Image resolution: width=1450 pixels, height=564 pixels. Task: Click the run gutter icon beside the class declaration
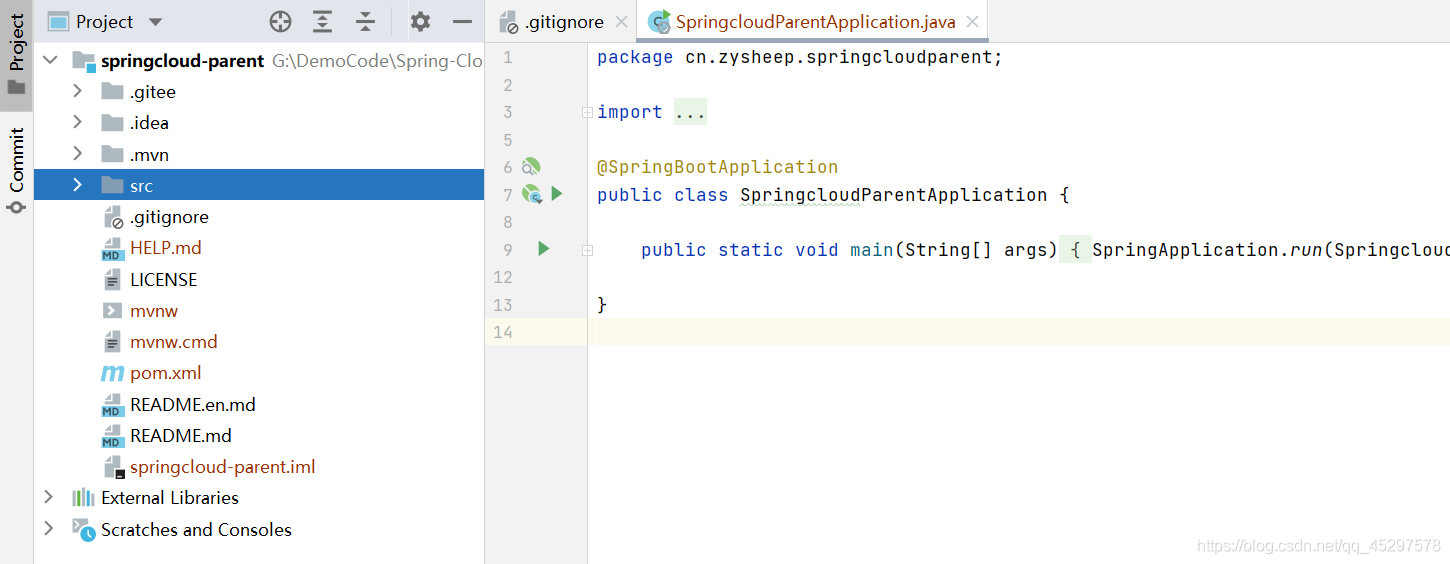[557, 194]
